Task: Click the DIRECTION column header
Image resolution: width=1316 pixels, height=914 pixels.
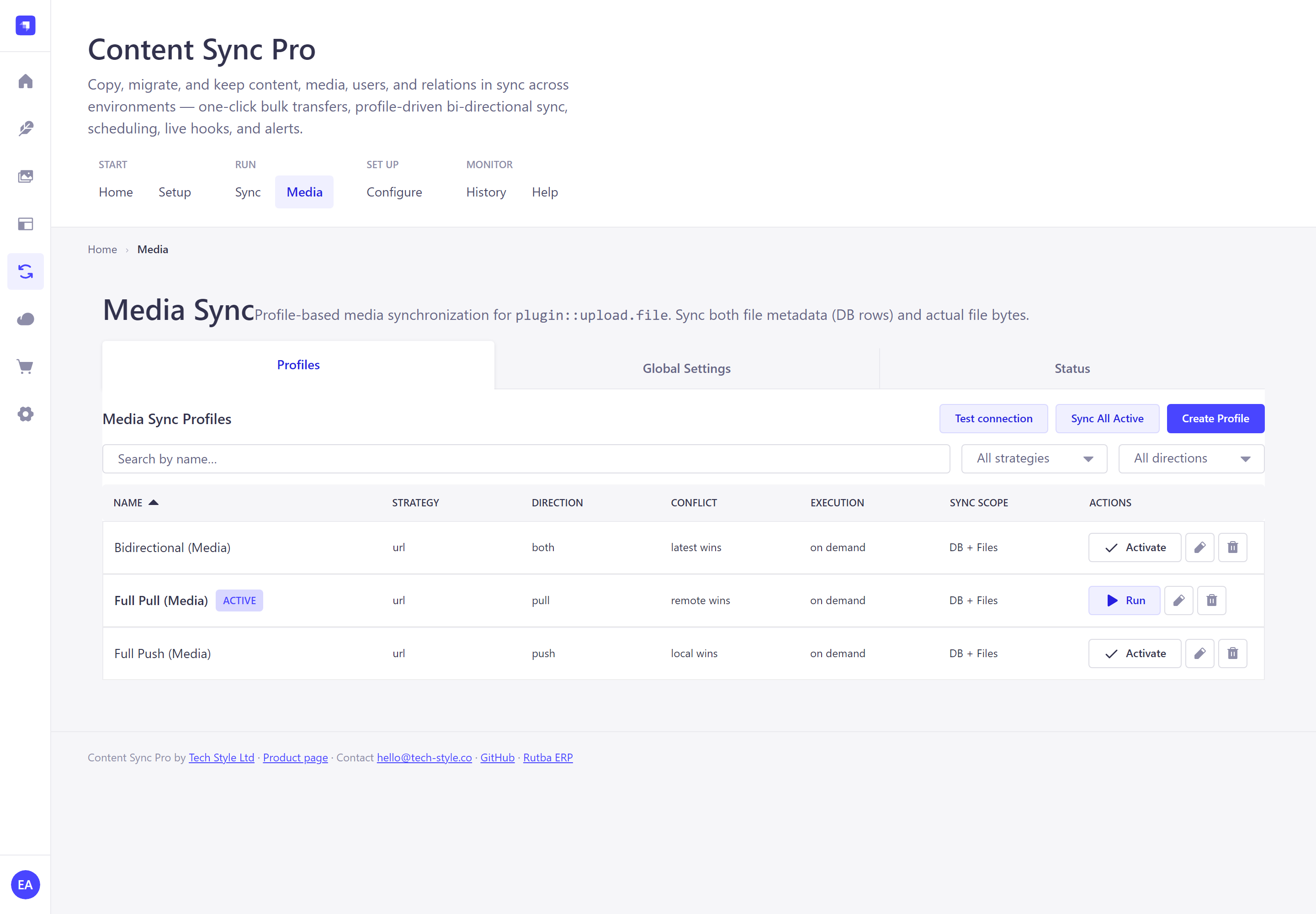Action: pyautogui.click(x=557, y=502)
